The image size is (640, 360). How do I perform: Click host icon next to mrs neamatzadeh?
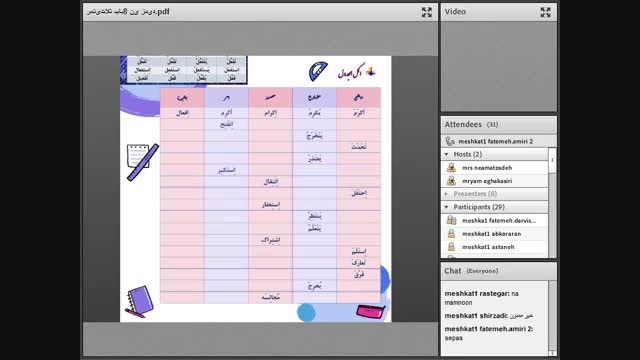pyautogui.click(x=451, y=168)
